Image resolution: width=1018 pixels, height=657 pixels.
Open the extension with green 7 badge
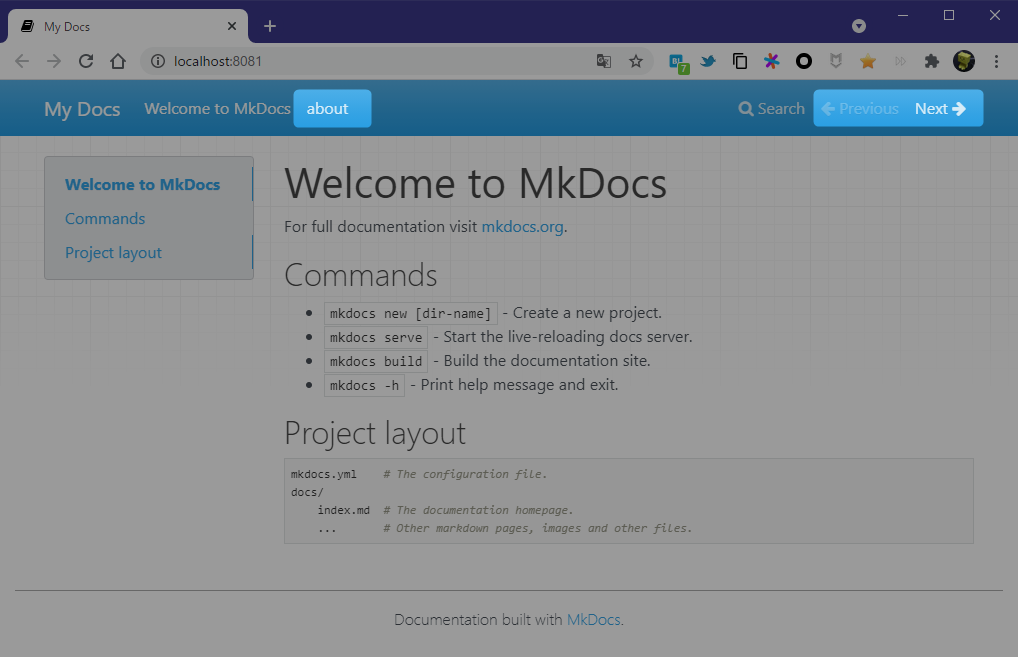[678, 63]
